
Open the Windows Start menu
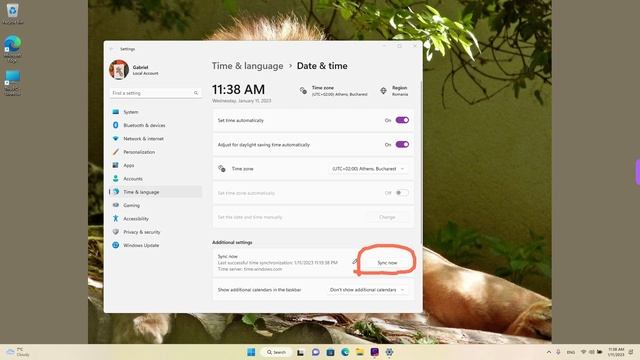tap(251, 352)
